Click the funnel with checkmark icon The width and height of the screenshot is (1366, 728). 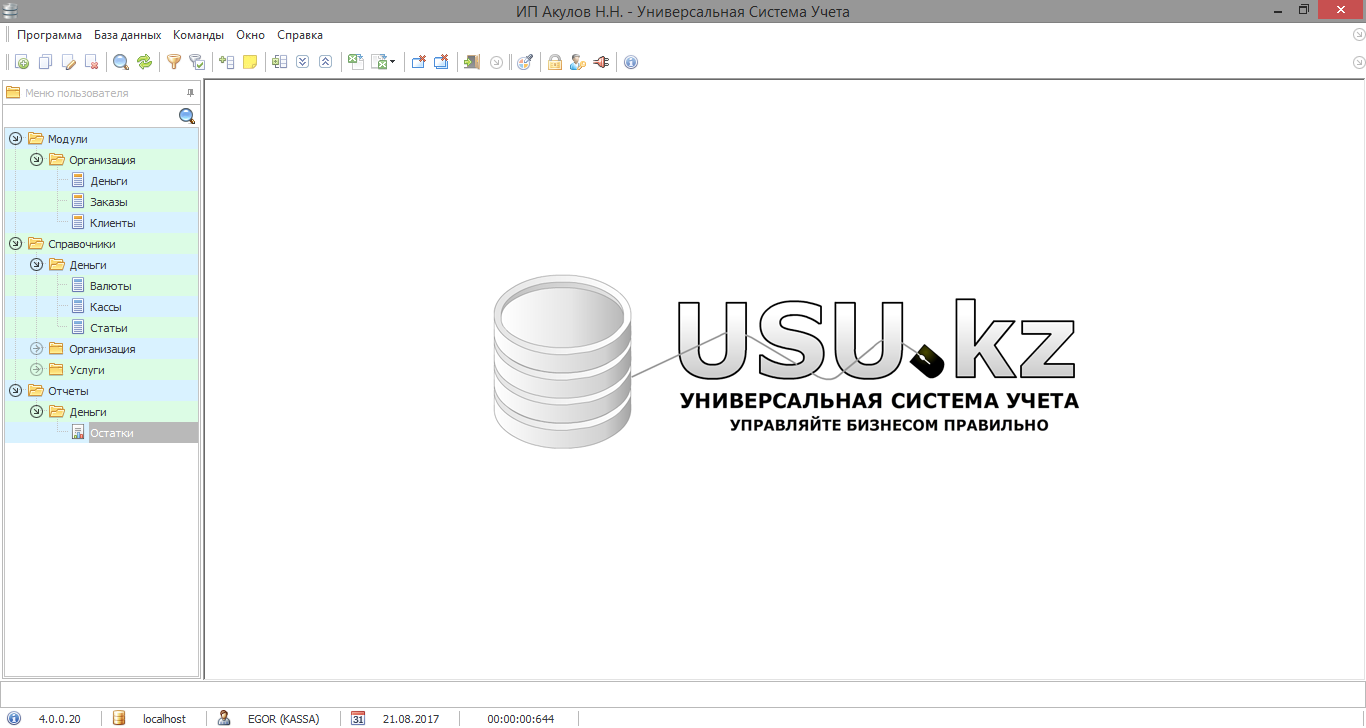197,62
